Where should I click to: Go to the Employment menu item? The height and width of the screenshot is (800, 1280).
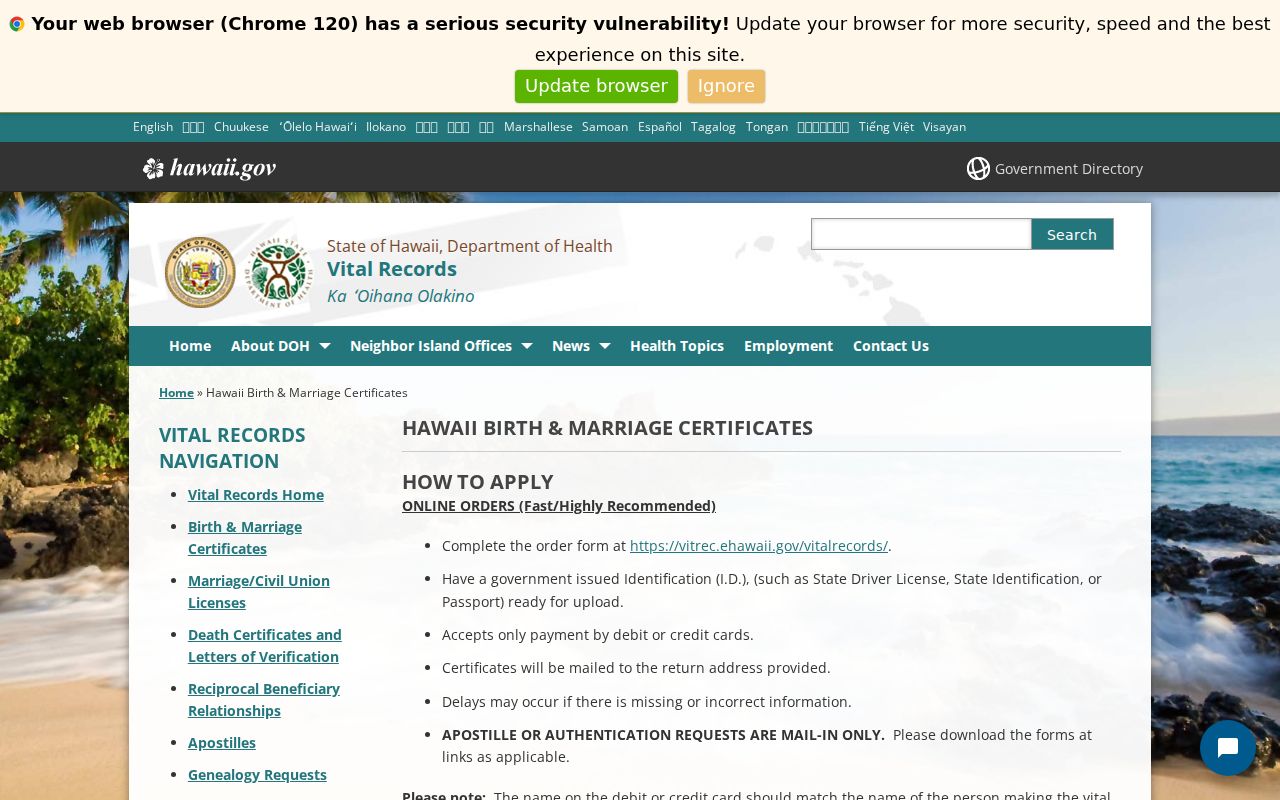pos(788,346)
